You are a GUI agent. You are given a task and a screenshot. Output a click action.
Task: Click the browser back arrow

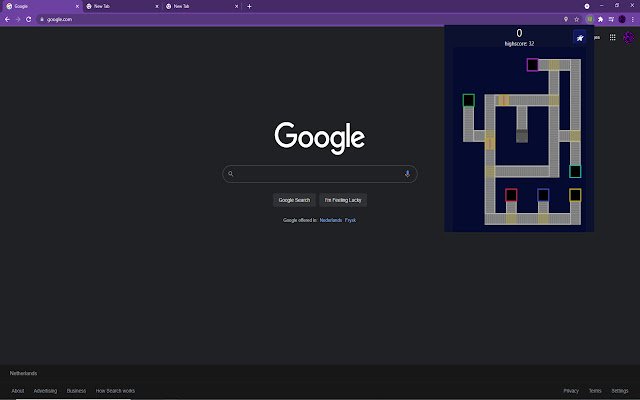(7, 19)
